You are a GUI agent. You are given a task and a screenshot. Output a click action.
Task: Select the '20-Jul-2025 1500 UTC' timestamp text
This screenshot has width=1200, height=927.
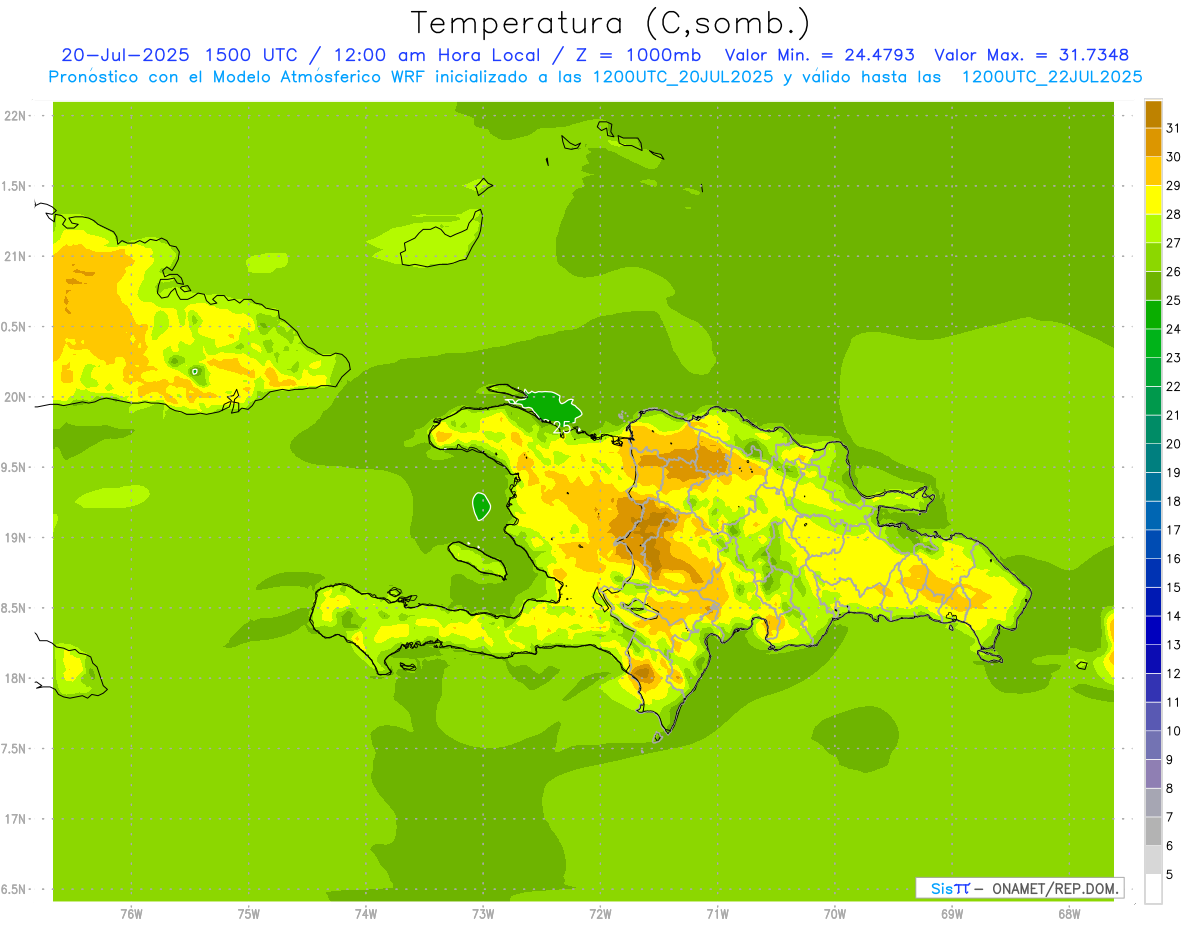tap(179, 55)
